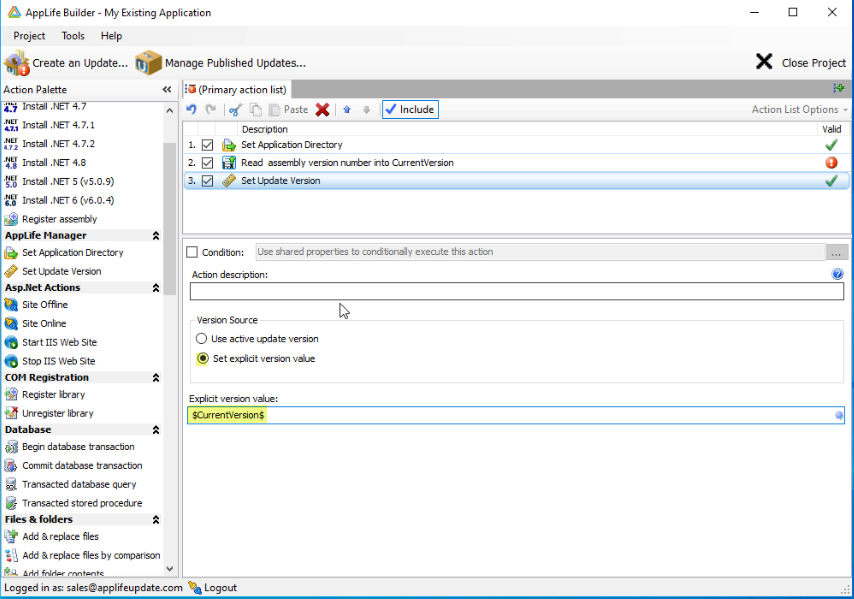Select Use active update version option

202,339
